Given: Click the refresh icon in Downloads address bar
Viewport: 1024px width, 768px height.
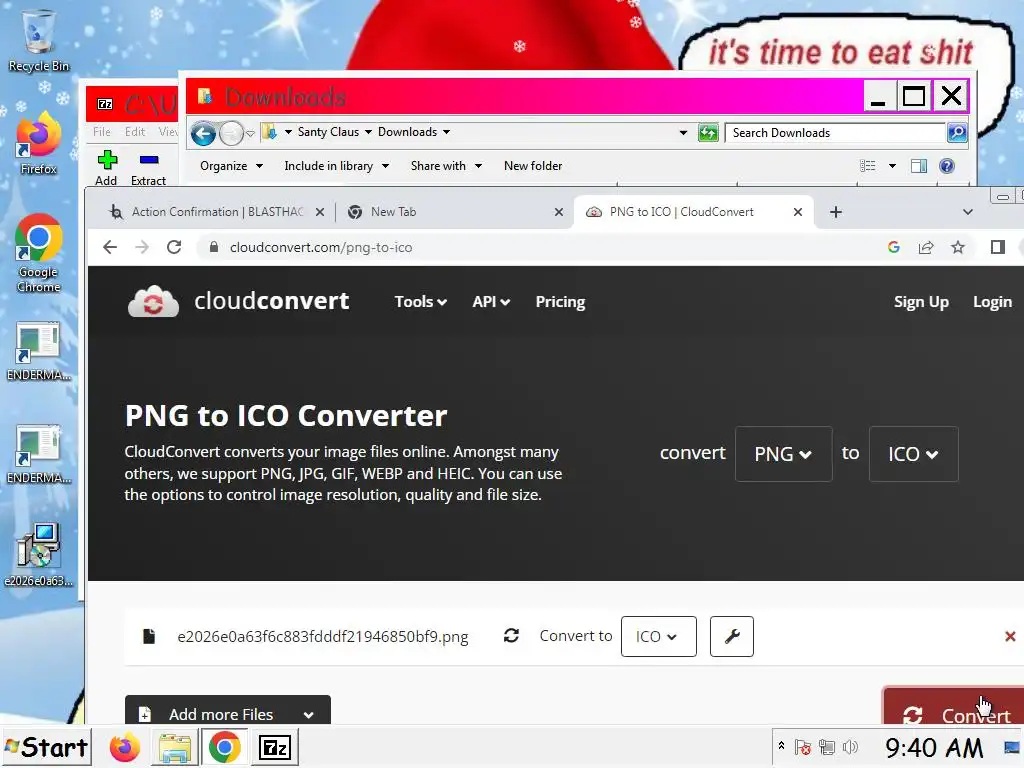Looking at the screenshot, I should tap(708, 133).
